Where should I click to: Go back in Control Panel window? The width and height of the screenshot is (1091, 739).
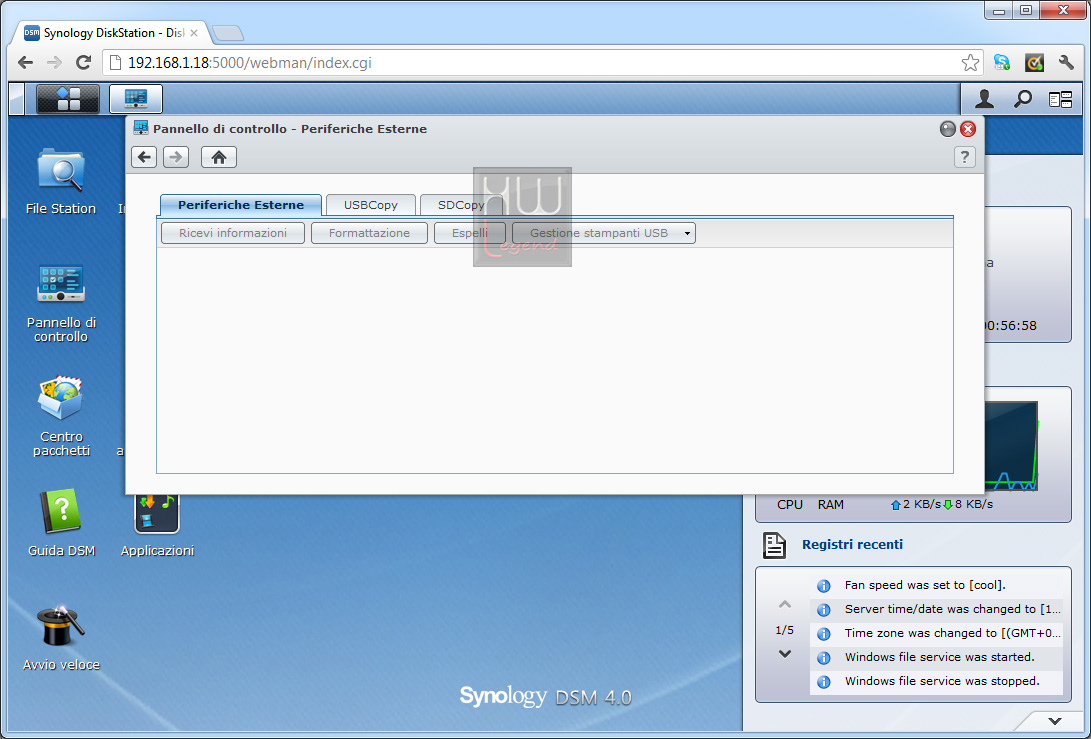coord(144,157)
